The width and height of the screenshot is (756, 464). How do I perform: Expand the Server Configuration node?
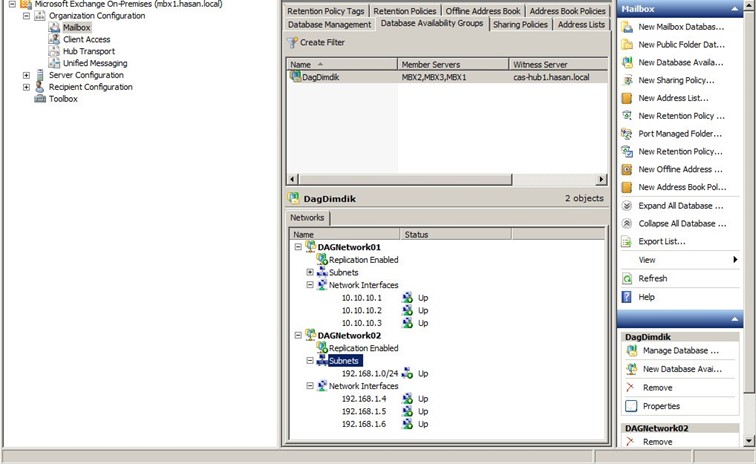point(27,75)
